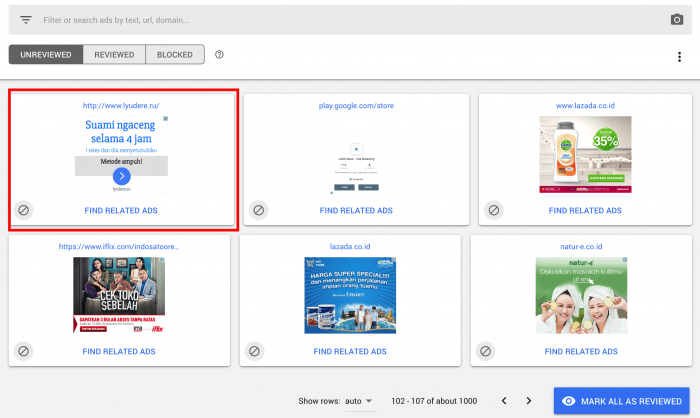Find related ads for lazada.co.id Ensure ad

[350, 351]
